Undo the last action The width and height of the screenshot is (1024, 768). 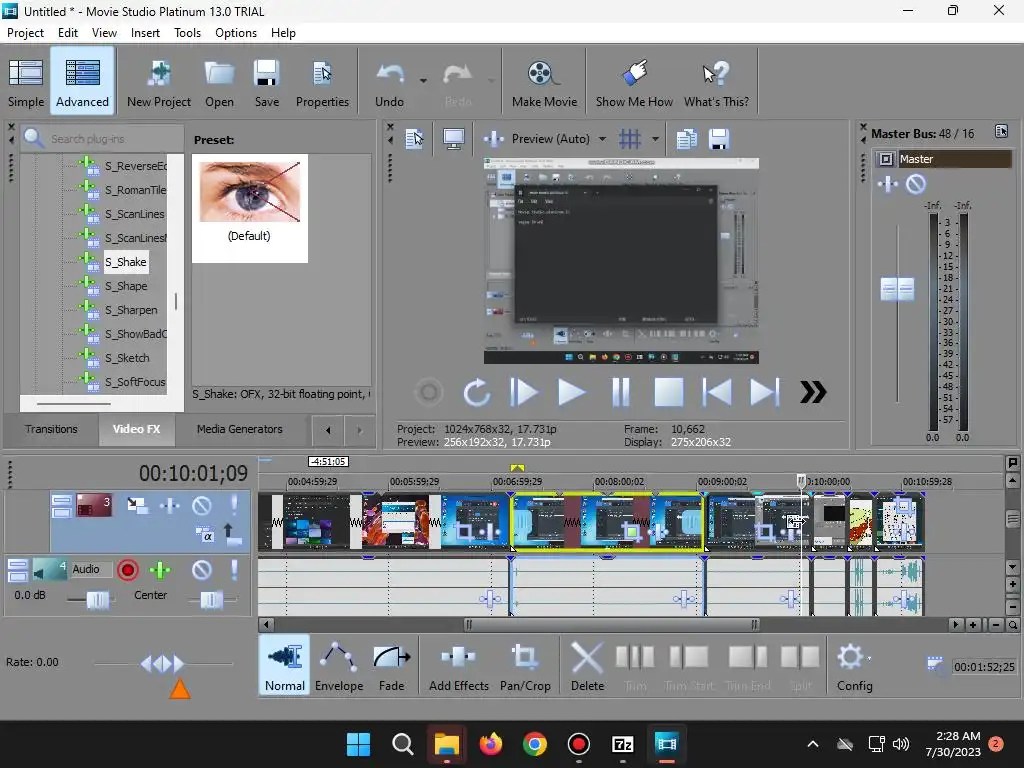390,82
